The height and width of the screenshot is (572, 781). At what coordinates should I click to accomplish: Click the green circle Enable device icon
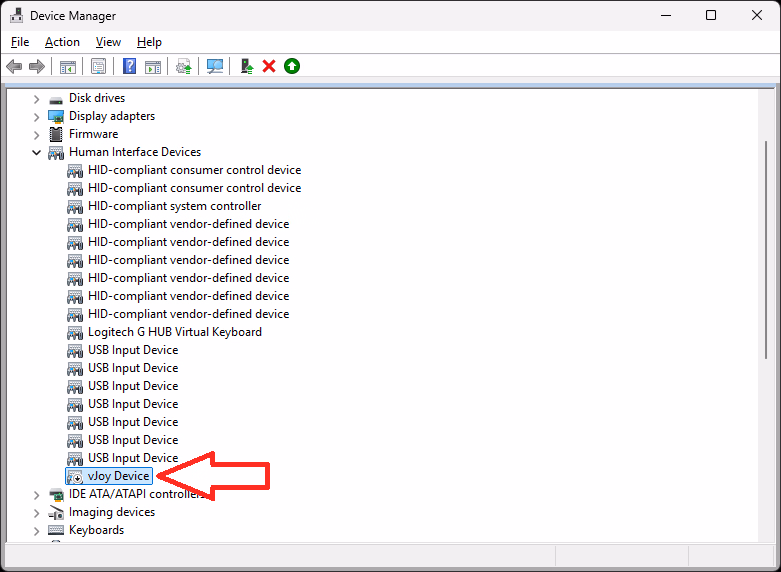(x=292, y=66)
